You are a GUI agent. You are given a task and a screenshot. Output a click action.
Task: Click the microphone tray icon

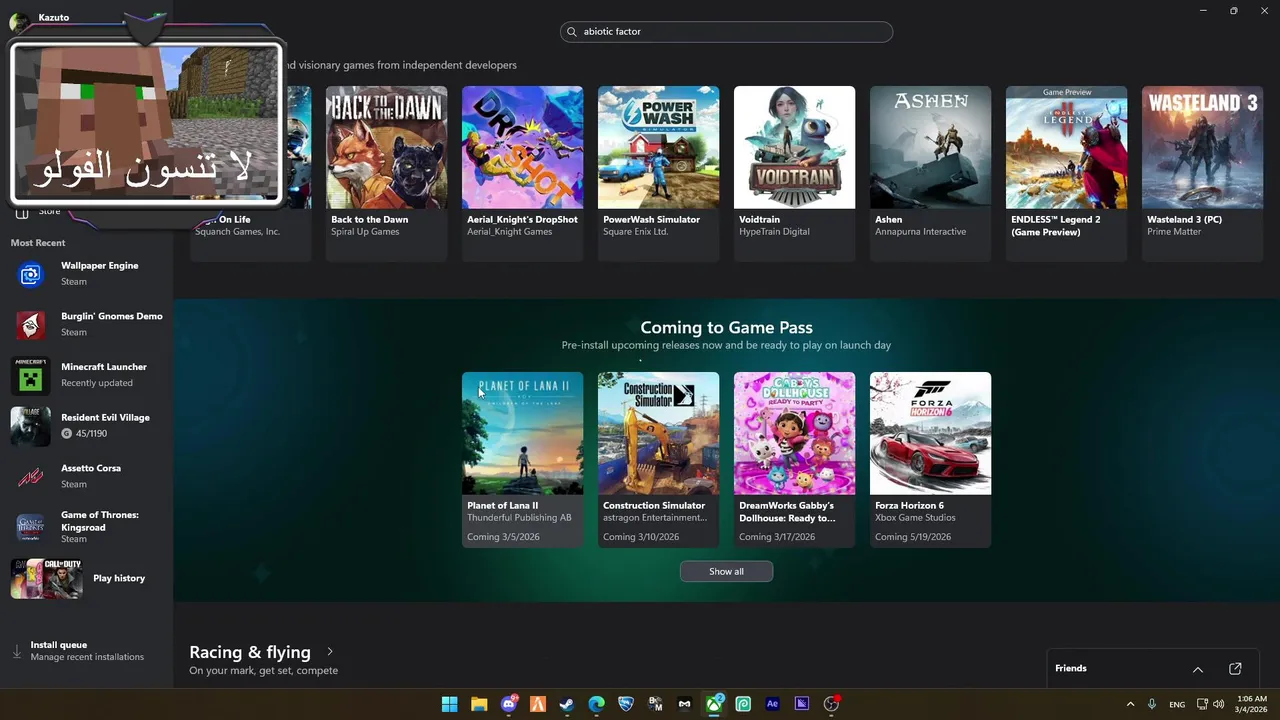pyautogui.click(x=1152, y=704)
